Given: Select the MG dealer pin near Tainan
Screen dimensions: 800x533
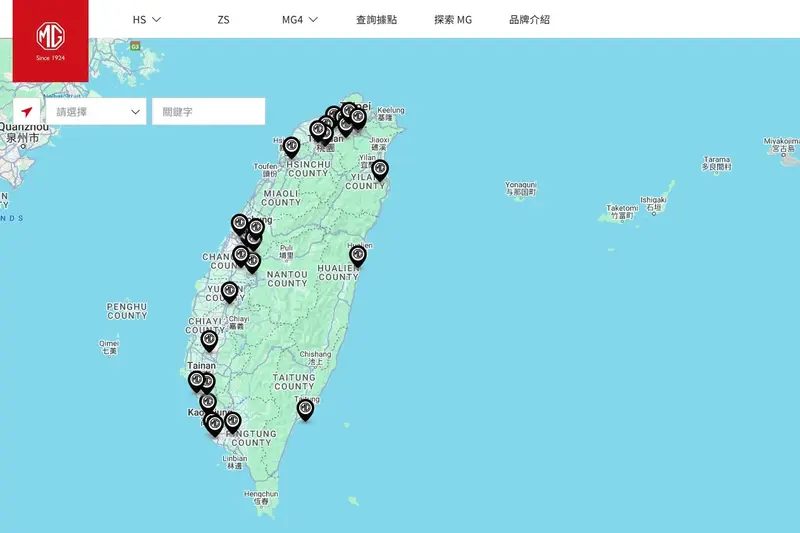Looking at the screenshot, I should click(197, 380).
